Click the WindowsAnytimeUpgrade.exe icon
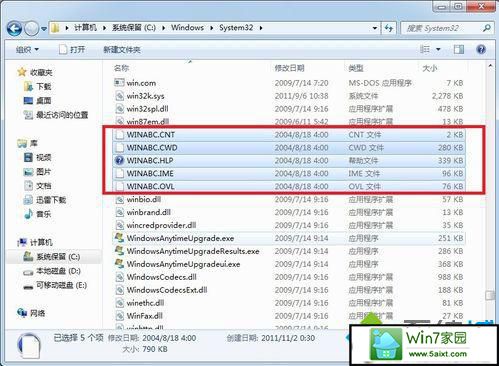This screenshot has height=366, width=499. (x=119, y=238)
